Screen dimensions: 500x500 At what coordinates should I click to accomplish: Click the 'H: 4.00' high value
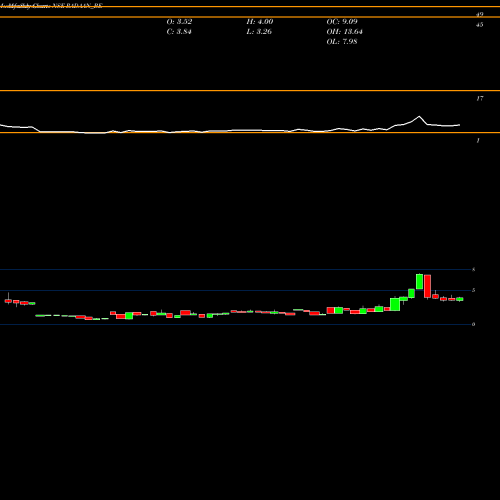(x=260, y=22)
